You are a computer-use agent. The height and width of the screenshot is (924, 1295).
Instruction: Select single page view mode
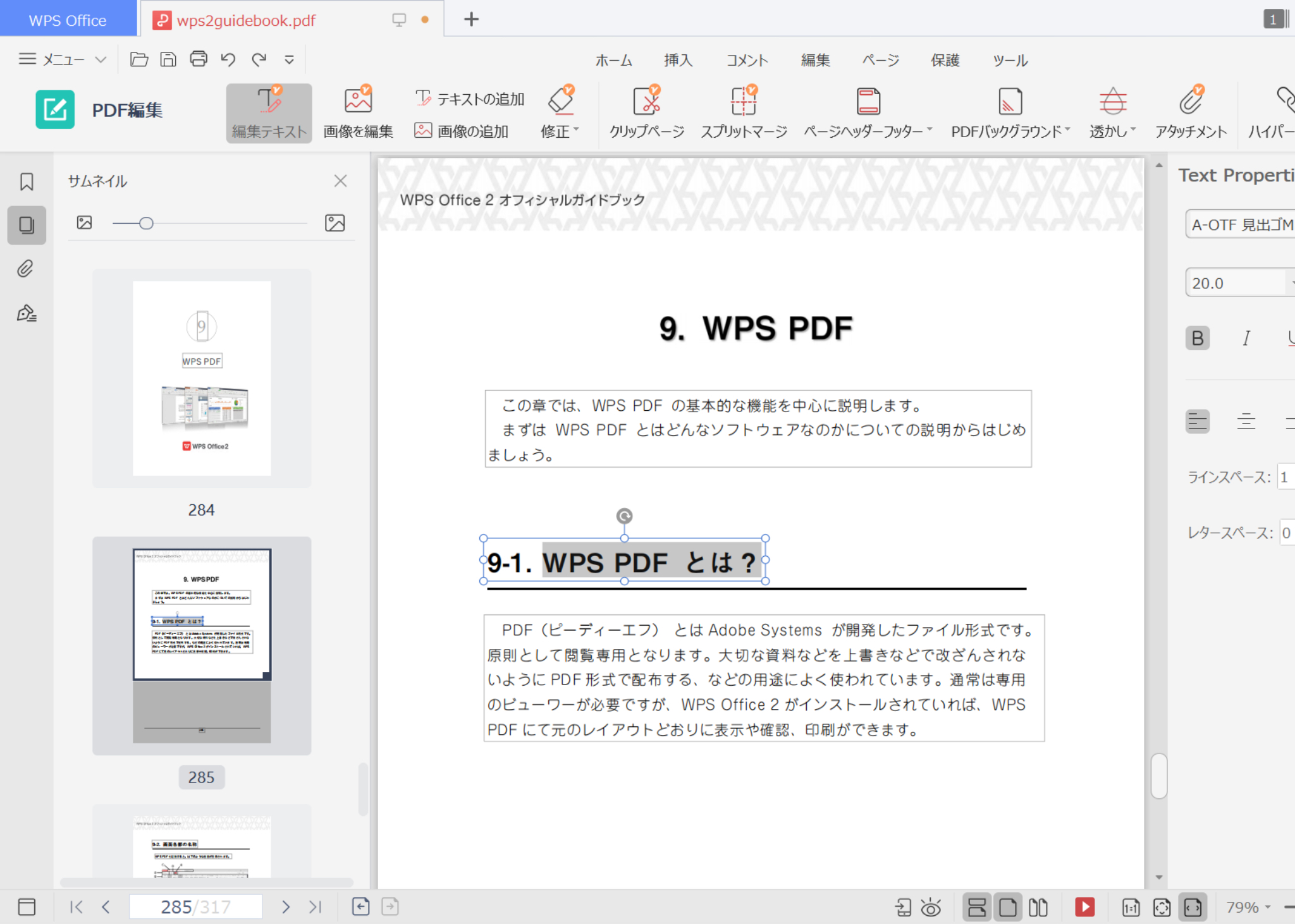[x=1008, y=908]
